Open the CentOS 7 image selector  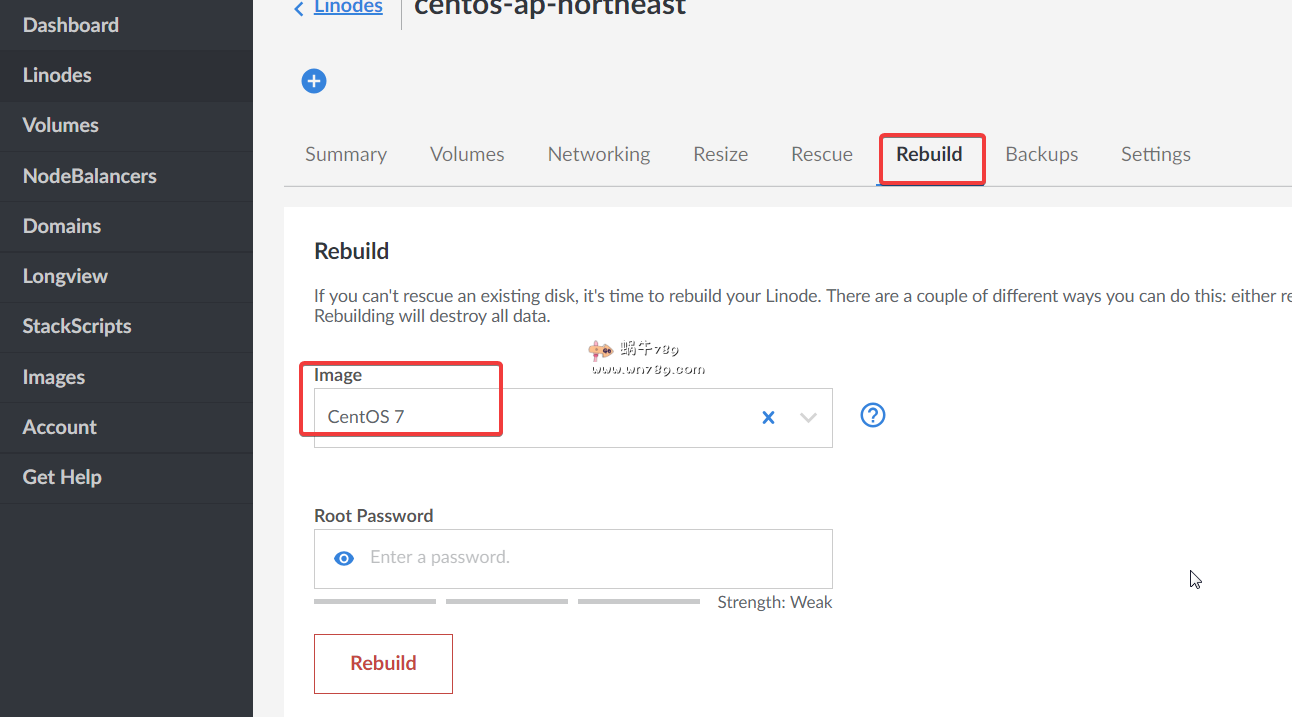[530, 418]
